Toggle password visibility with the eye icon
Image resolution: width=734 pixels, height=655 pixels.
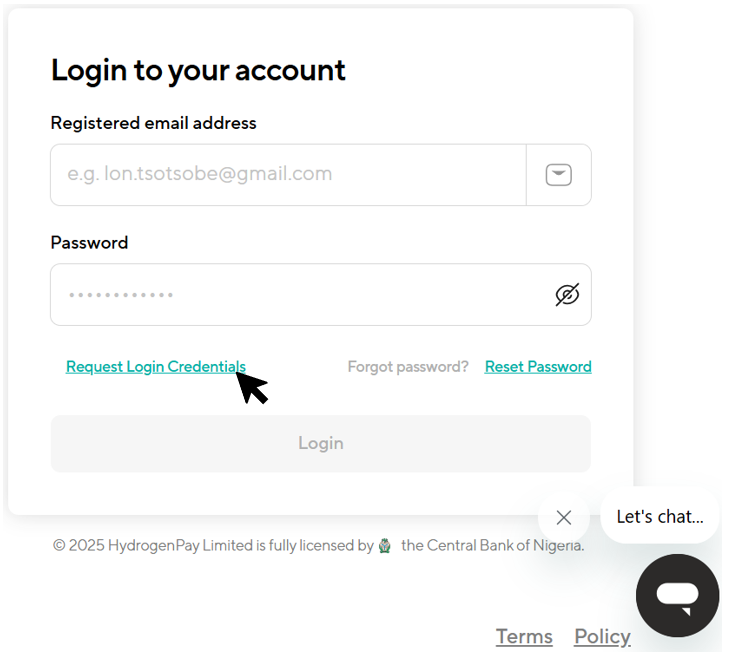coord(567,294)
